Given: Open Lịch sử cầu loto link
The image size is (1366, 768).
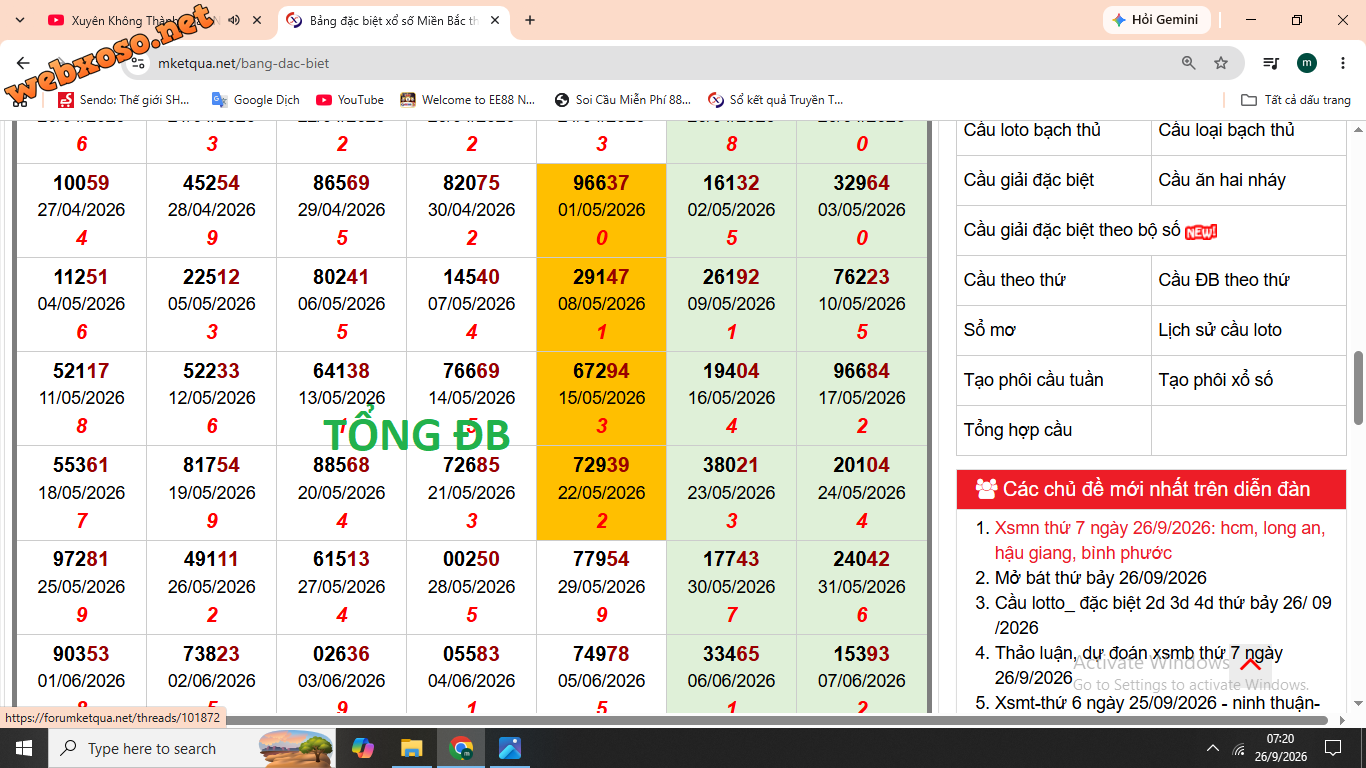Looking at the screenshot, I should pos(1220,330).
